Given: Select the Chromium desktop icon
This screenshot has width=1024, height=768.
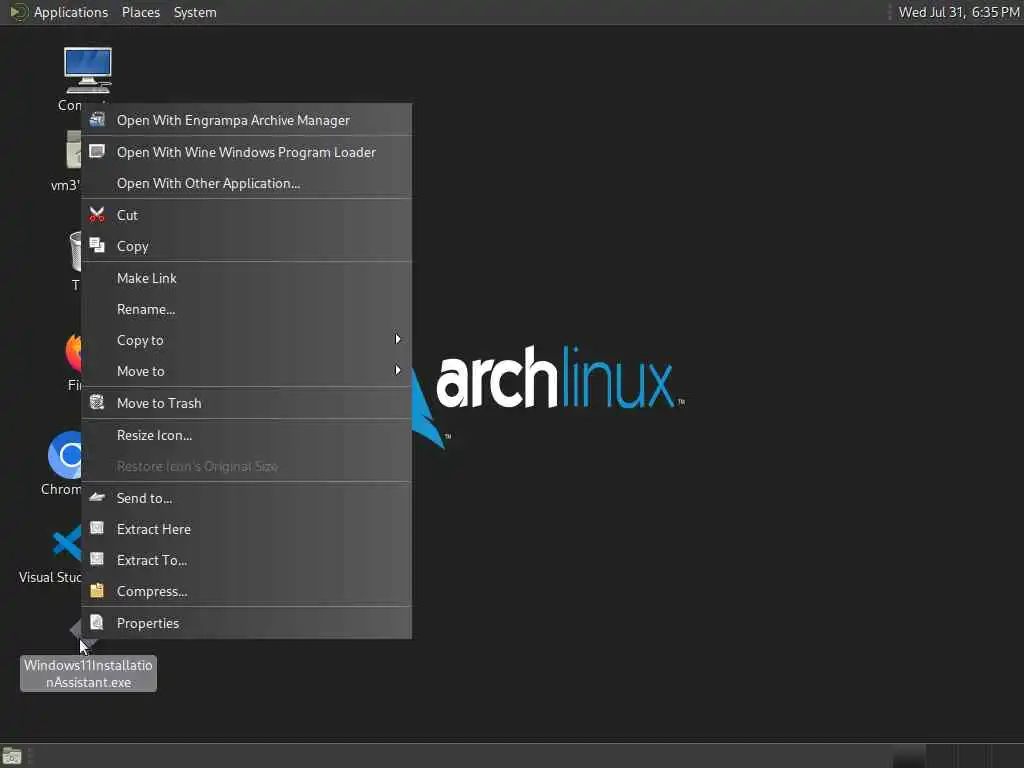Looking at the screenshot, I should pyautogui.click(x=65, y=455).
